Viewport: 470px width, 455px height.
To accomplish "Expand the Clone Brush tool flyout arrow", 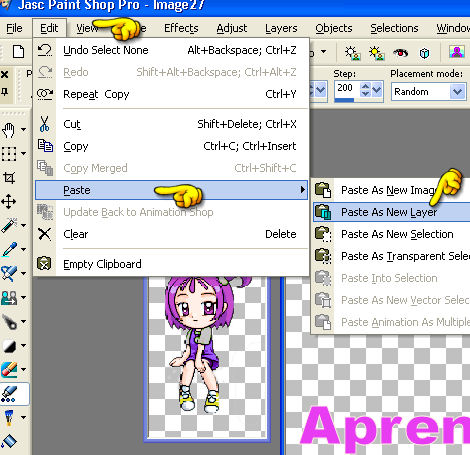I will click(23, 297).
